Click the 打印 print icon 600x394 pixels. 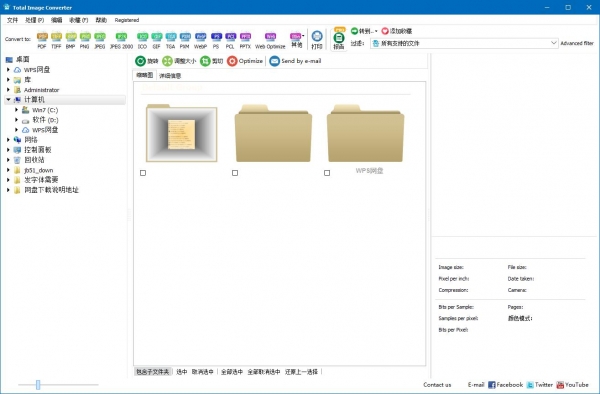(x=317, y=40)
